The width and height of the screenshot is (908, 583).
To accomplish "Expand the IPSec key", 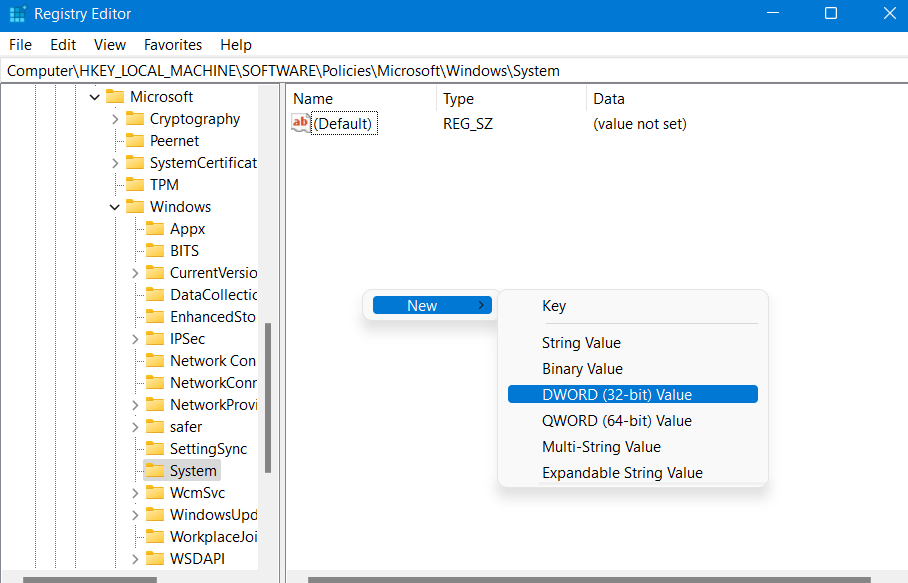I will point(135,339).
